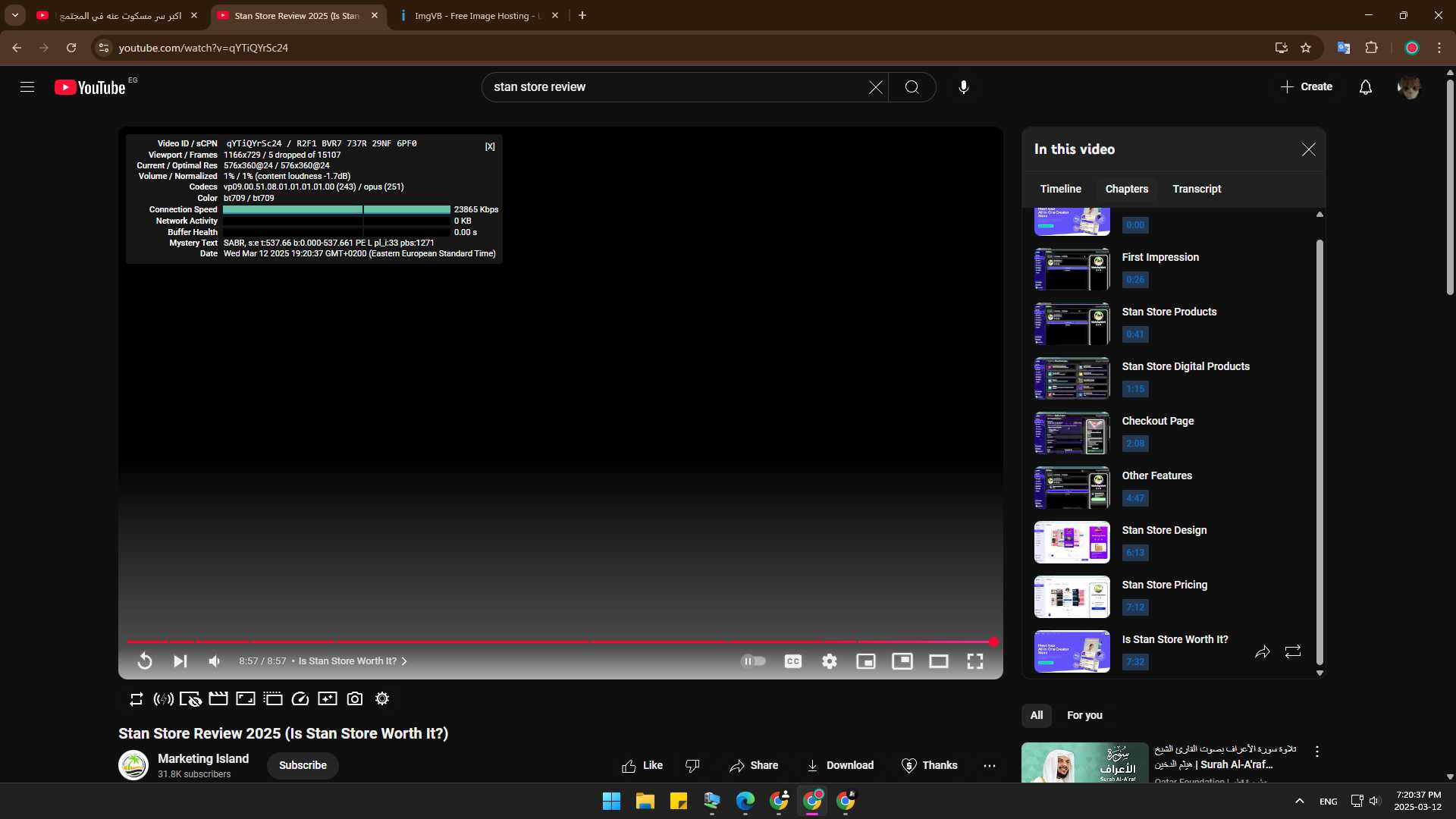This screenshot has height=819, width=1456.
Task: Open the account avatar menu
Action: click(x=1409, y=87)
